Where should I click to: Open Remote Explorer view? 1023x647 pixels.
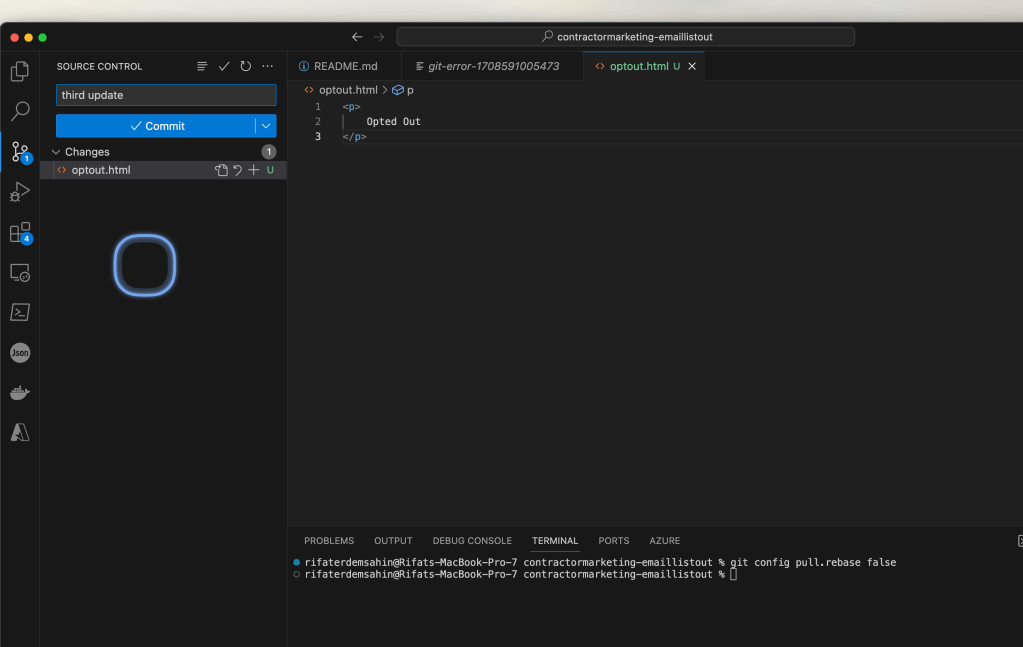coord(20,273)
